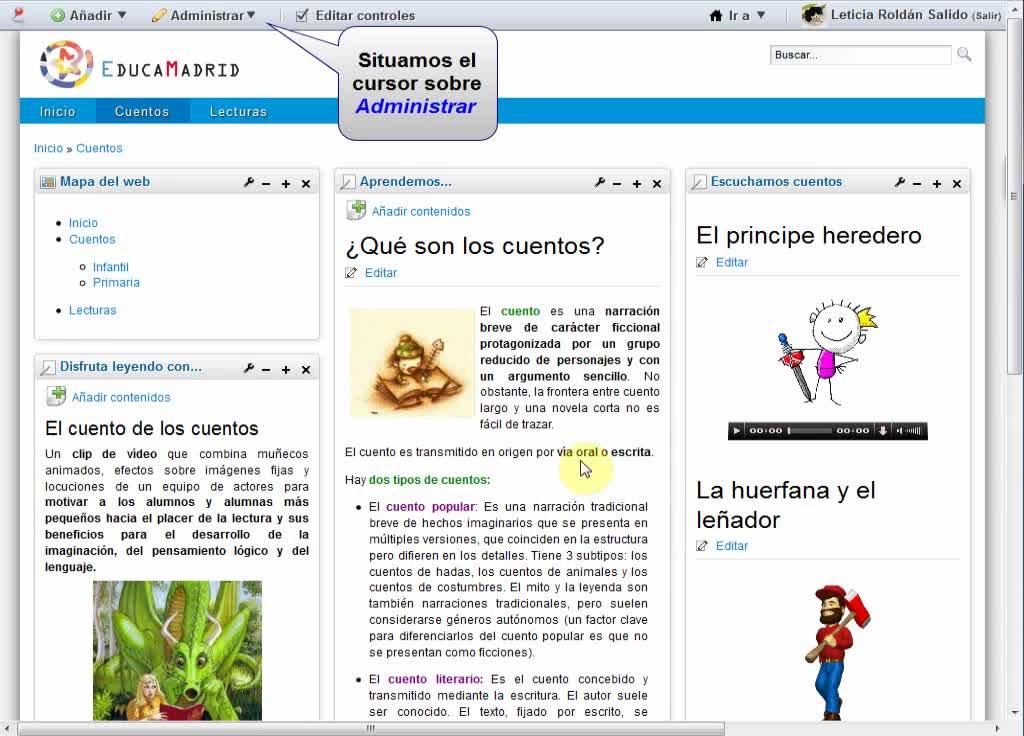
Task: Click Añadir contenidos in Disfruta leyendo portlet
Action: [x=121, y=397]
